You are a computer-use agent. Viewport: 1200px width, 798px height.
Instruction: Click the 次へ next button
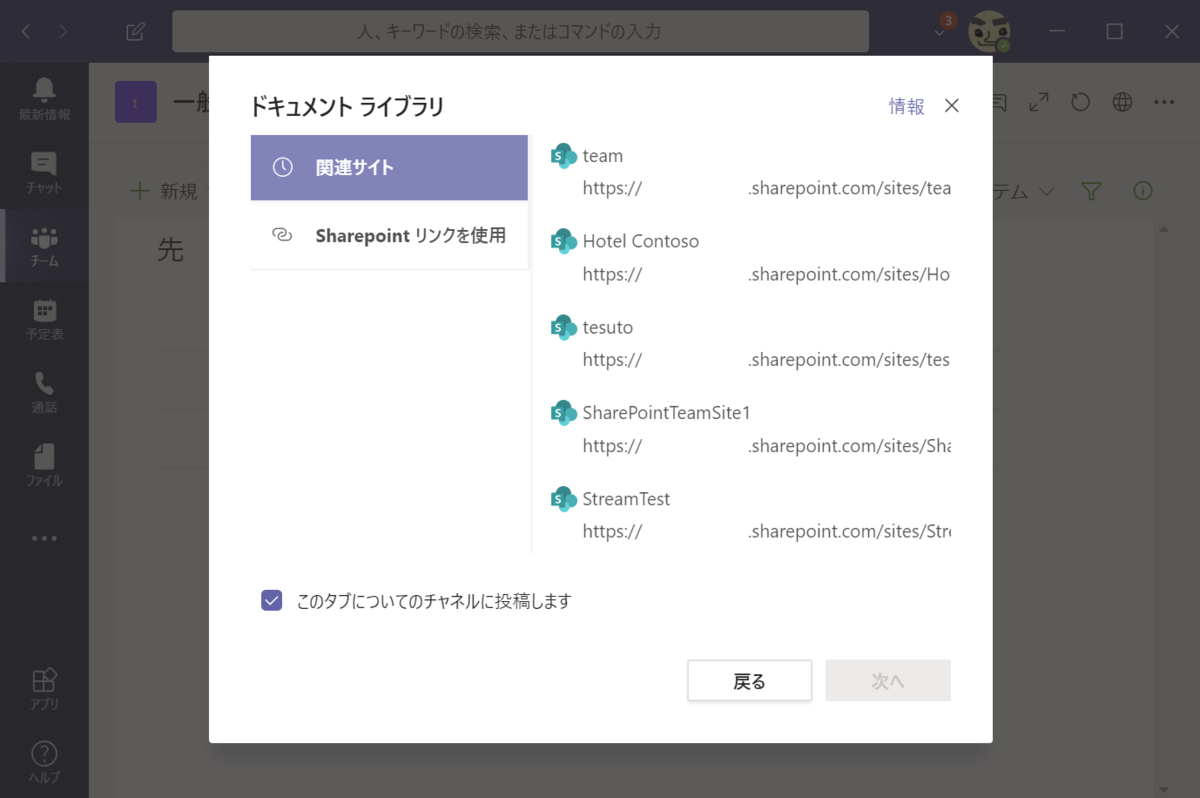pyautogui.click(x=888, y=681)
